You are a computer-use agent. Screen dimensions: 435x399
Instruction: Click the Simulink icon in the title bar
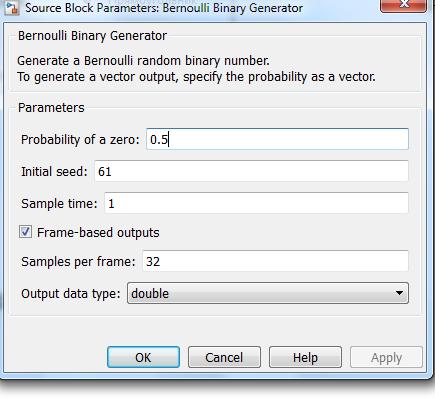click(11, 7)
